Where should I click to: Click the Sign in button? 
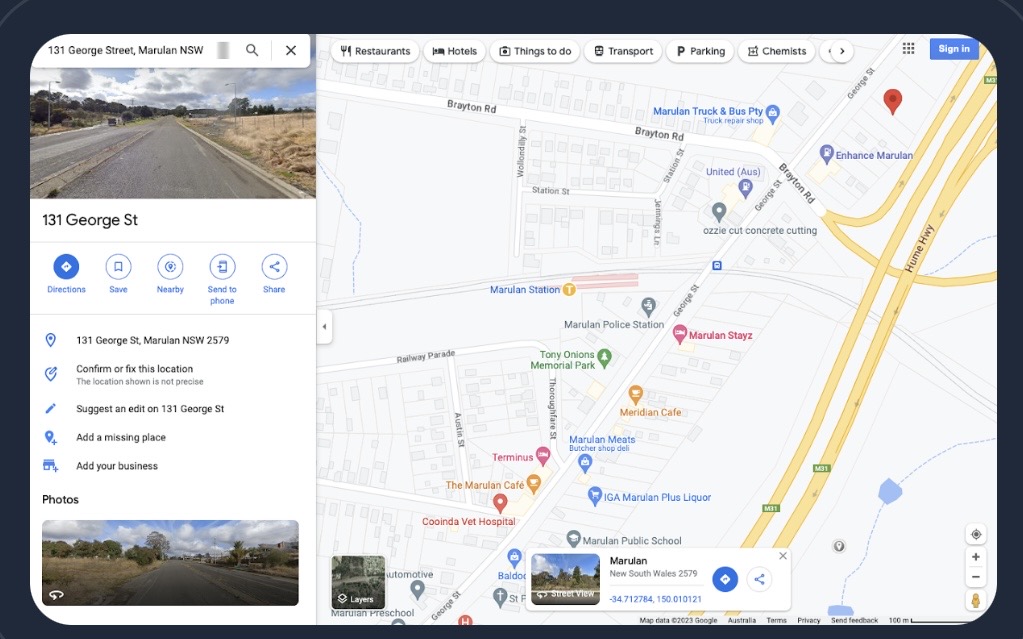tap(953, 49)
